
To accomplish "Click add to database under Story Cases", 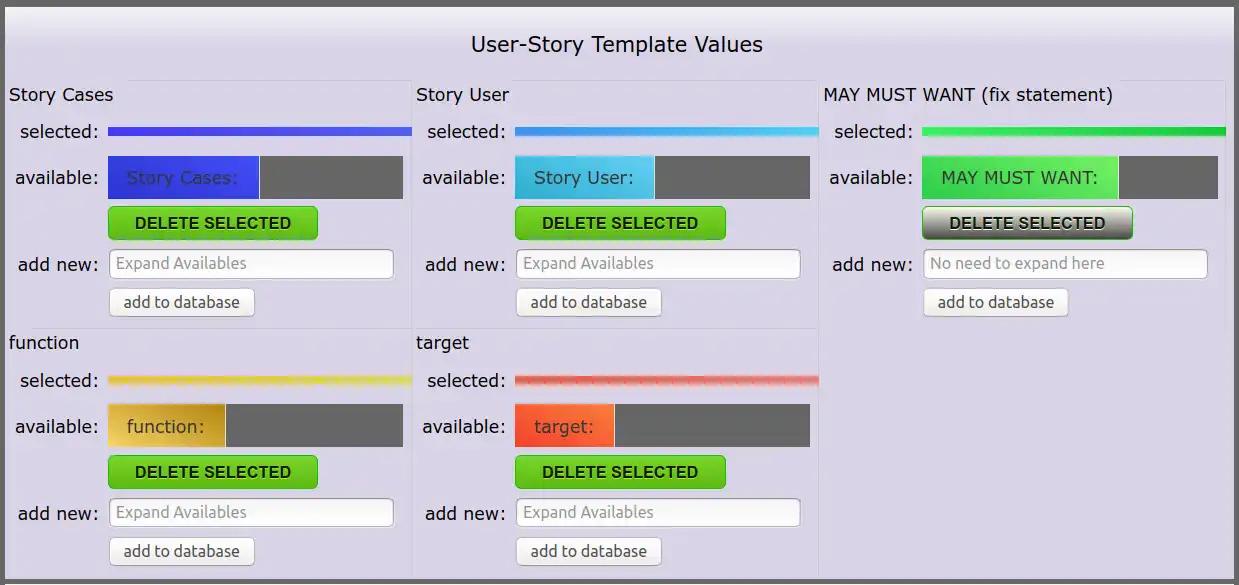I will [181, 302].
